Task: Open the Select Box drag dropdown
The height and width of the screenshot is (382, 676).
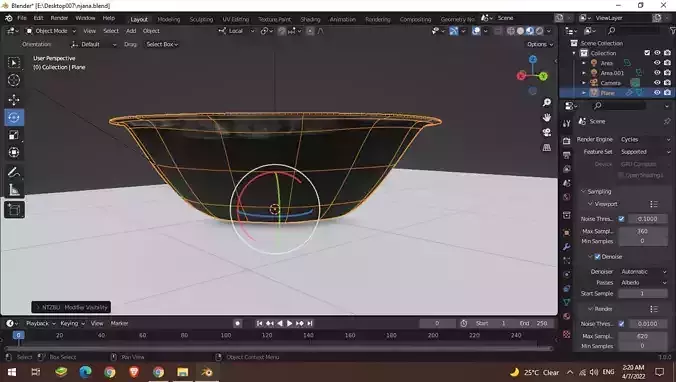Action: pyautogui.click(x=162, y=44)
